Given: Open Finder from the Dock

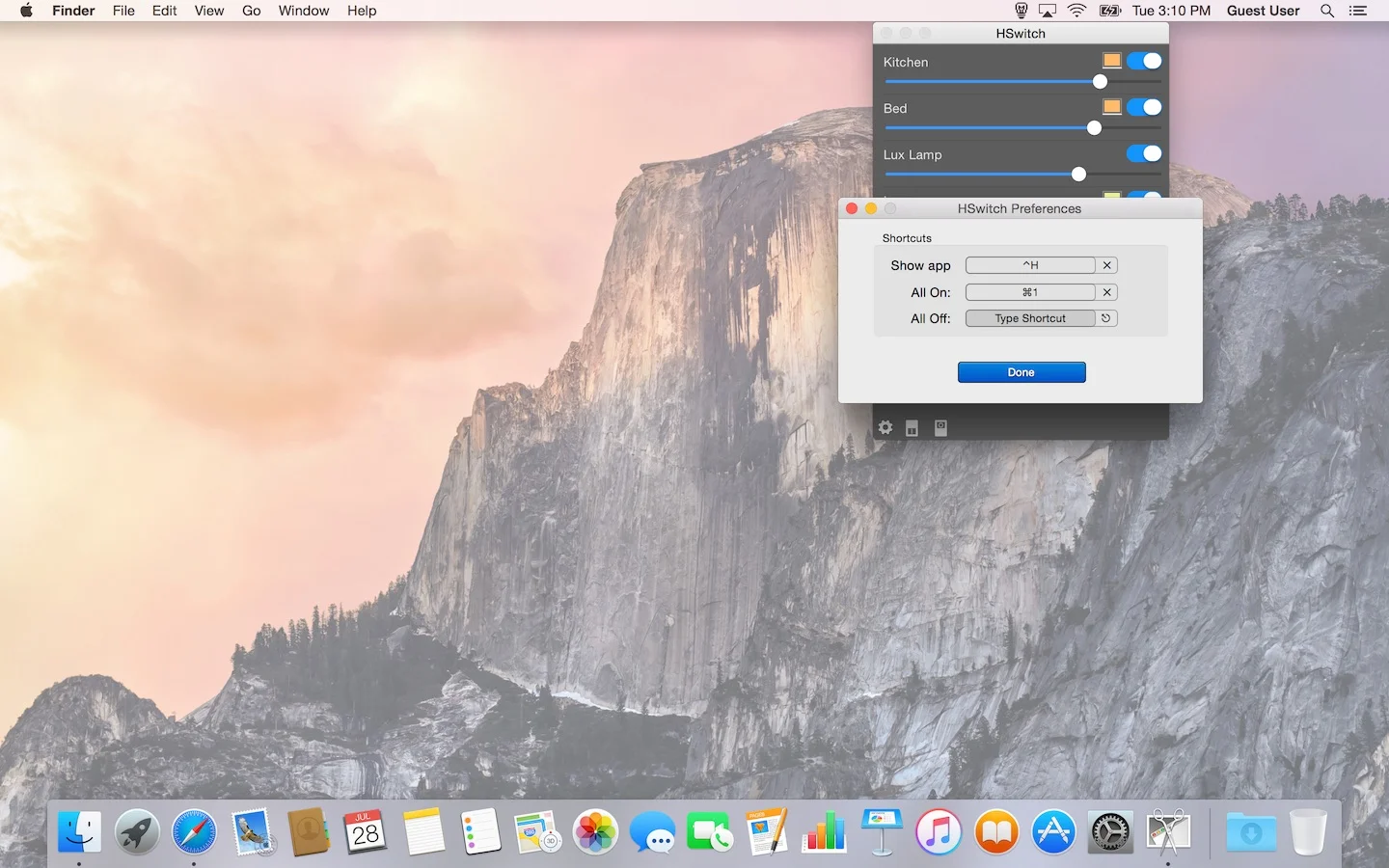Looking at the screenshot, I should (79, 831).
